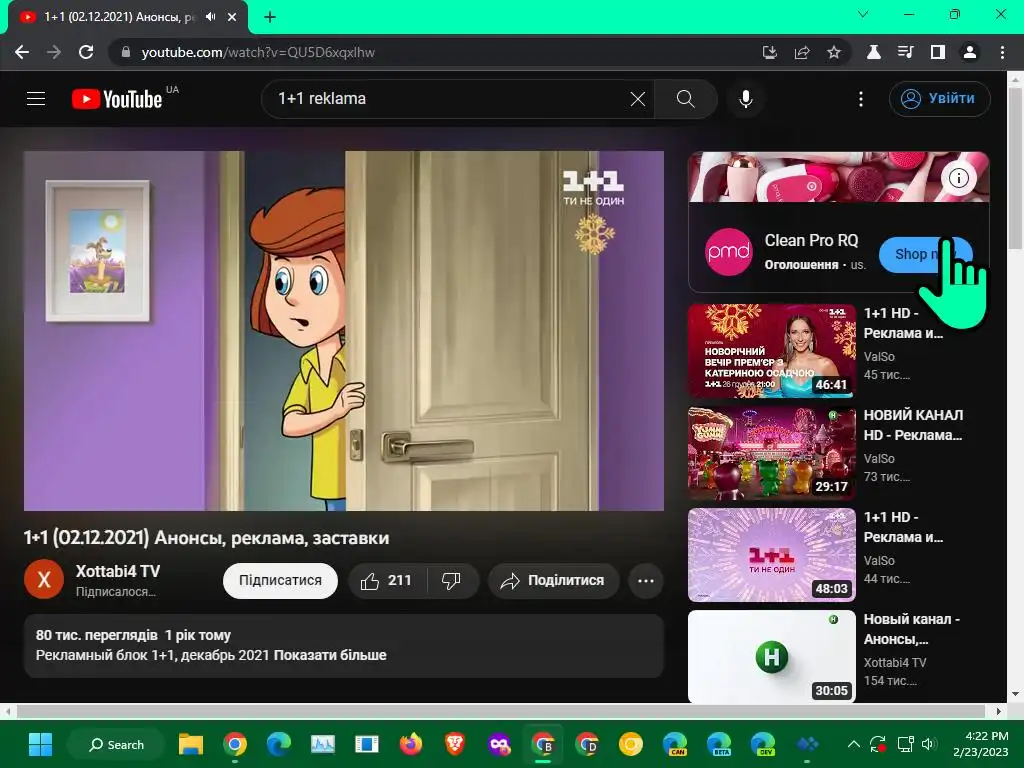Open the pmd advertiser logo
The height and width of the screenshot is (768, 1024).
tap(728, 251)
